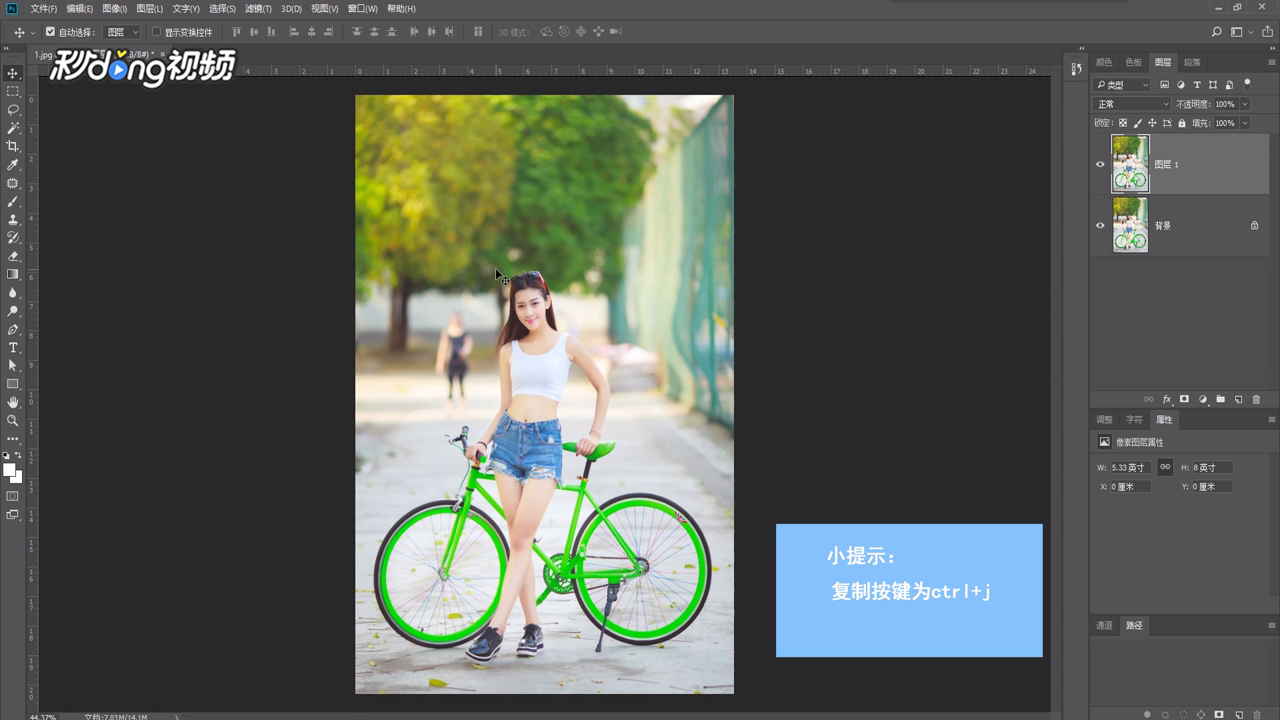
Task: Select the Eraser tool
Action: tap(13, 256)
